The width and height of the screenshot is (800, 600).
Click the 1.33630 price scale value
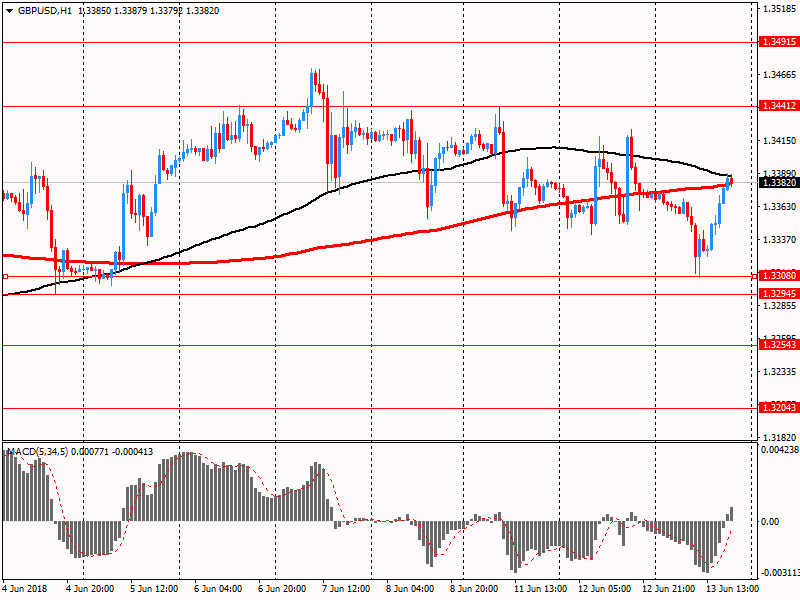pos(779,207)
